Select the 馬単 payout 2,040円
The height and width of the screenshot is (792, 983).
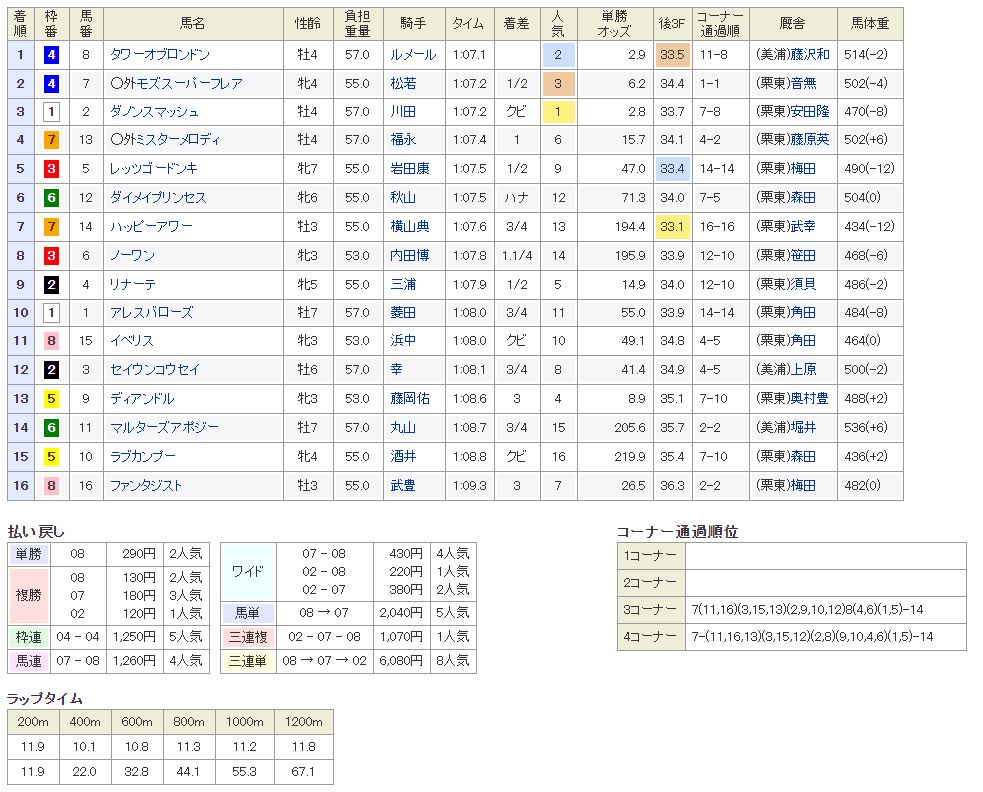click(401, 613)
